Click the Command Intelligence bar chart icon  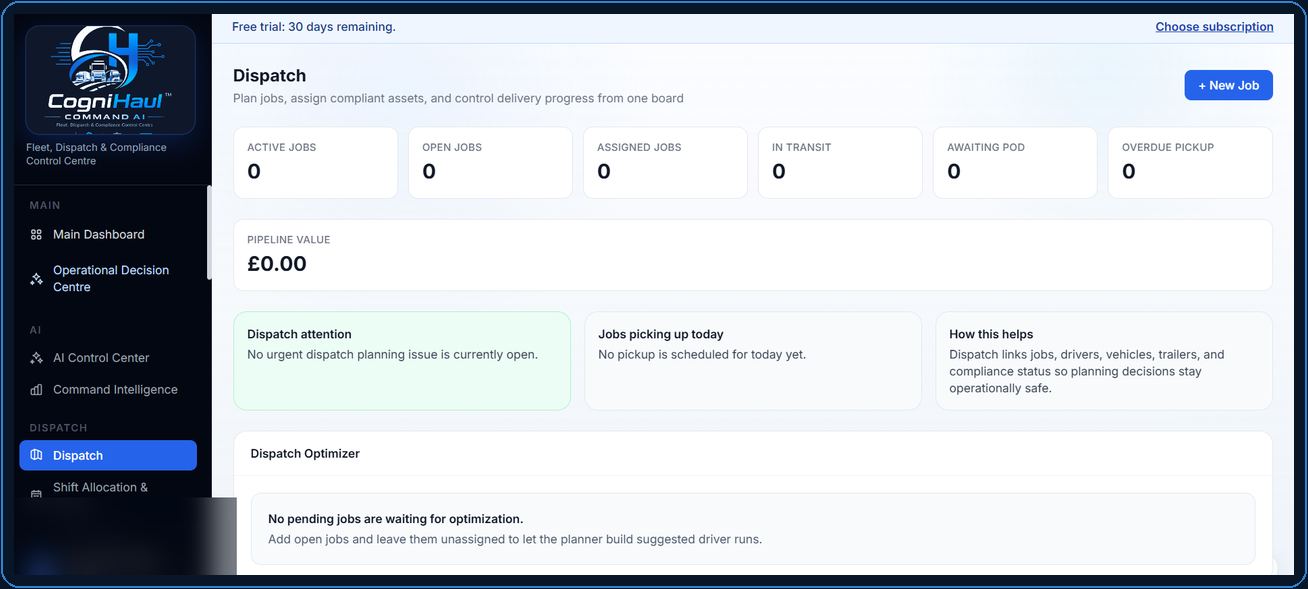click(37, 390)
